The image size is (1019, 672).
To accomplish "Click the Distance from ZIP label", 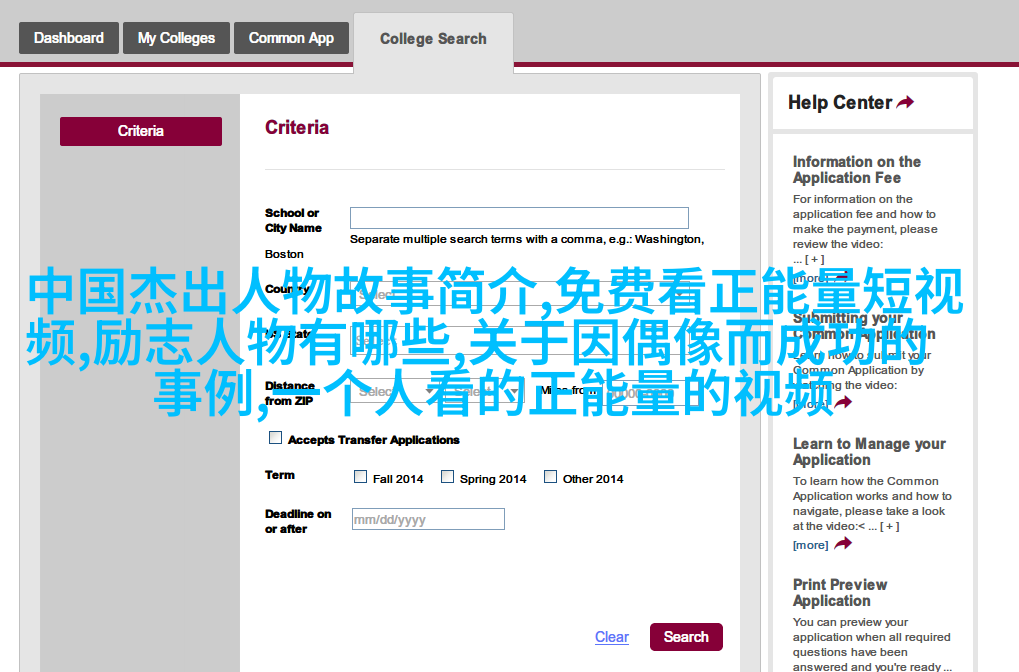I will (289, 393).
